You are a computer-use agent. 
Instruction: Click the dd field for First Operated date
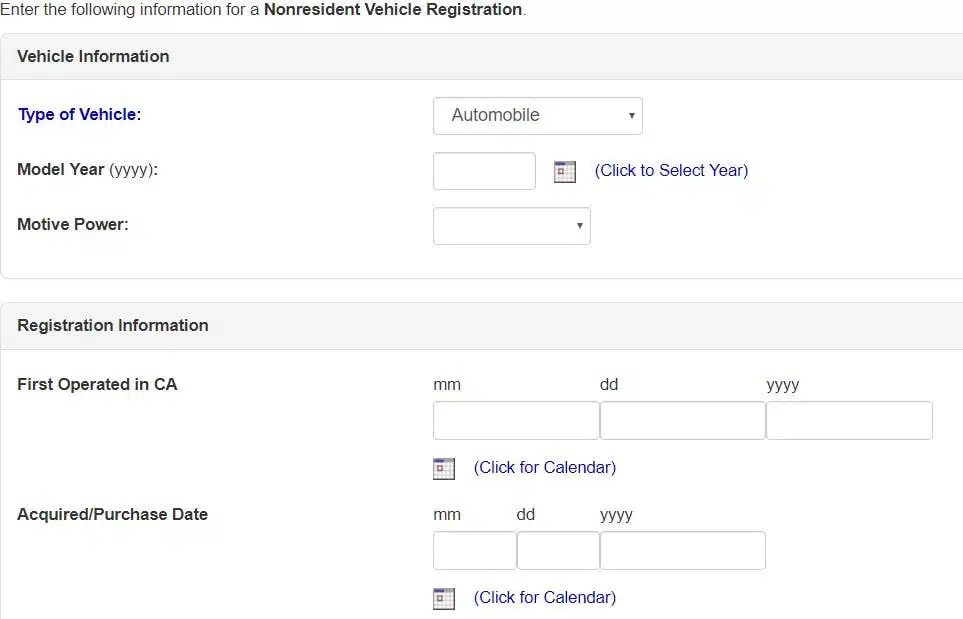(x=681, y=420)
